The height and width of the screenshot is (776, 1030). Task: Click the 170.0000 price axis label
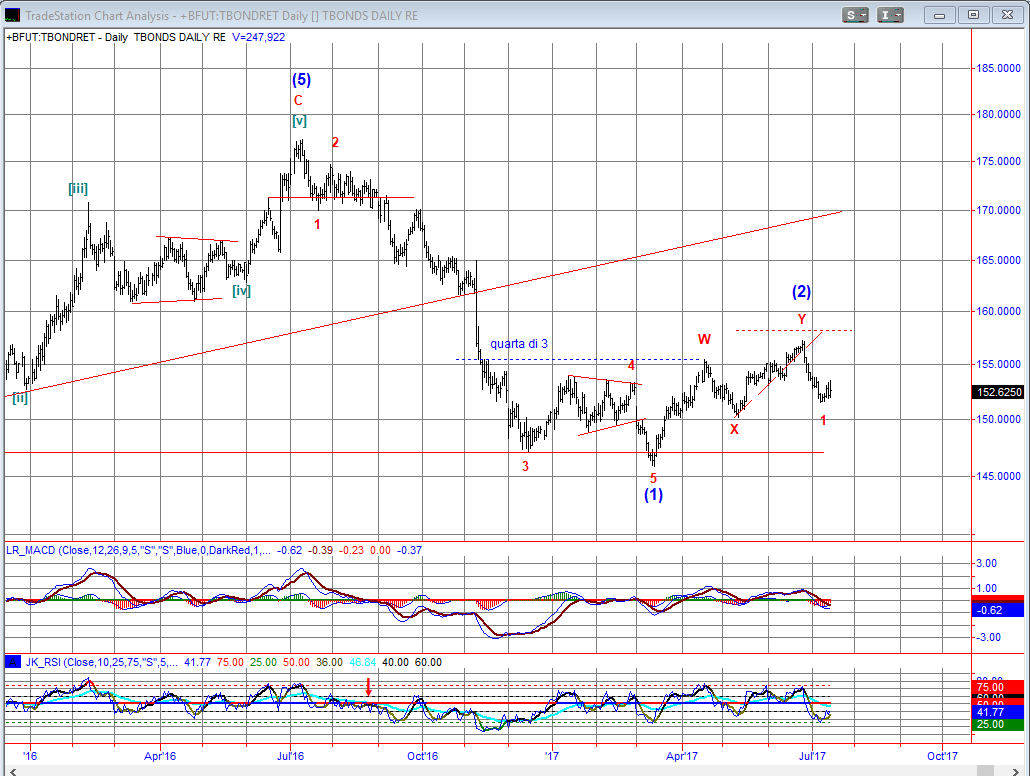pos(998,210)
